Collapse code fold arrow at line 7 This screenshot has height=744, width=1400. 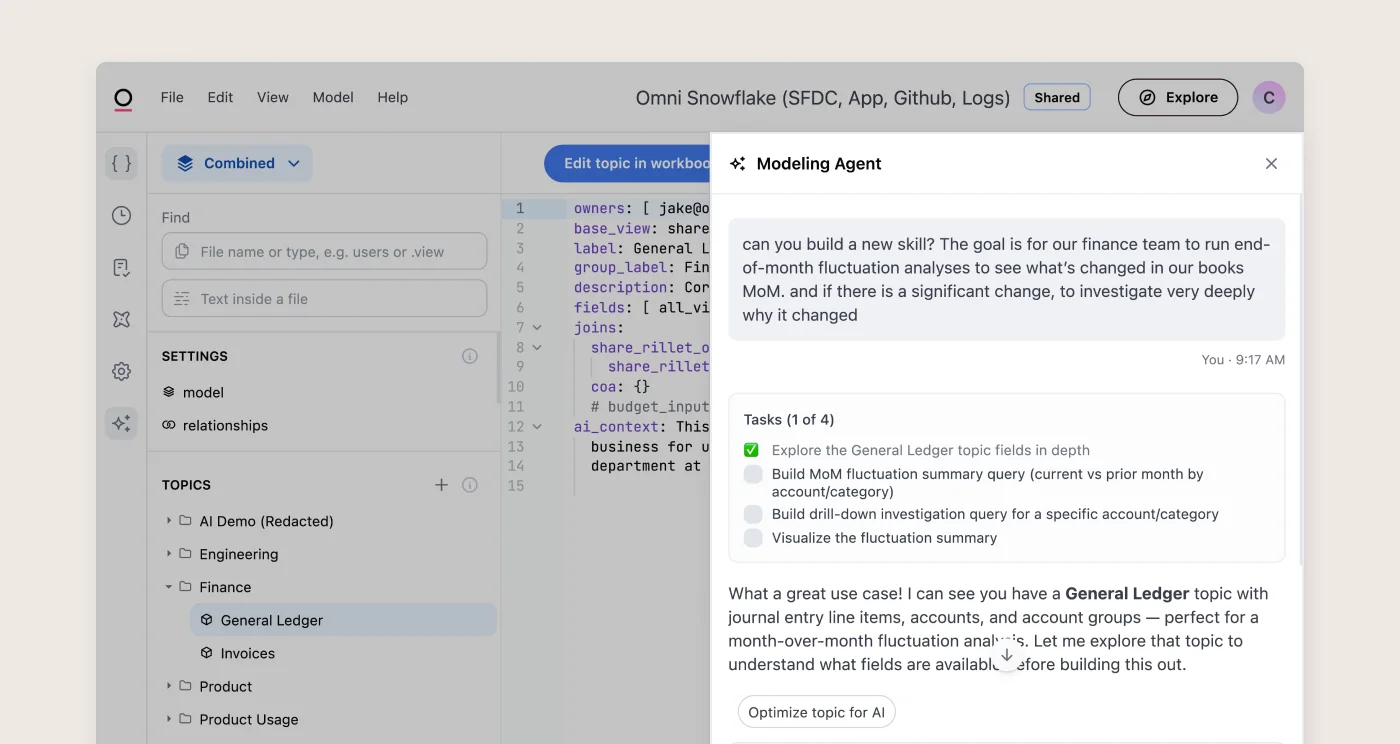pyautogui.click(x=537, y=327)
